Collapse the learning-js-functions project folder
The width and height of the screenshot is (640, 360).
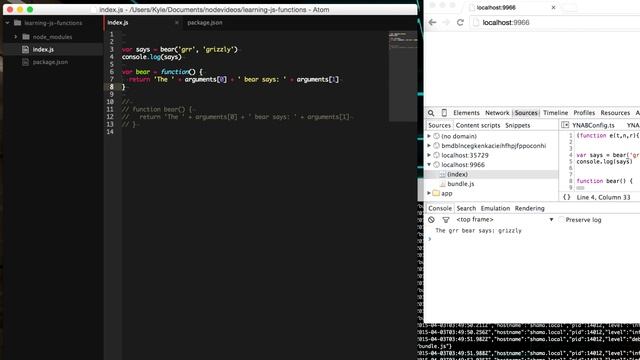click(7, 23)
